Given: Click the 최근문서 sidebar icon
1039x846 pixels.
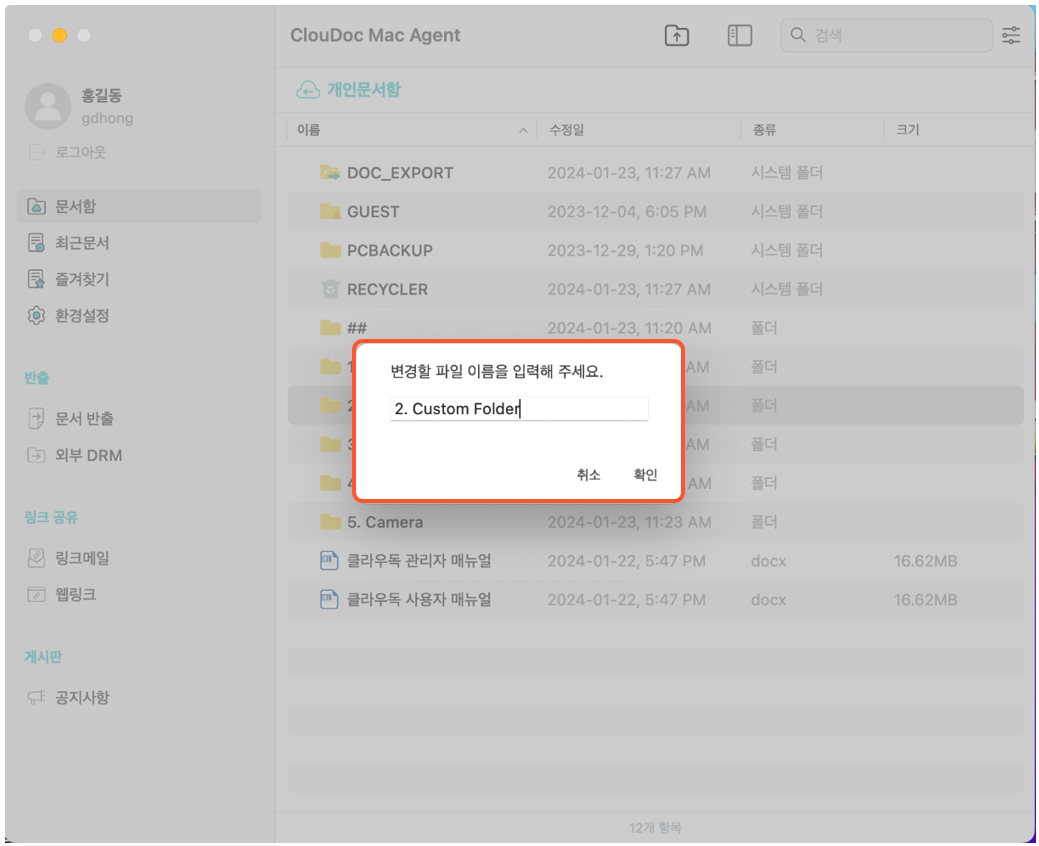Looking at the screenshot, I should [x=36, y=243].
